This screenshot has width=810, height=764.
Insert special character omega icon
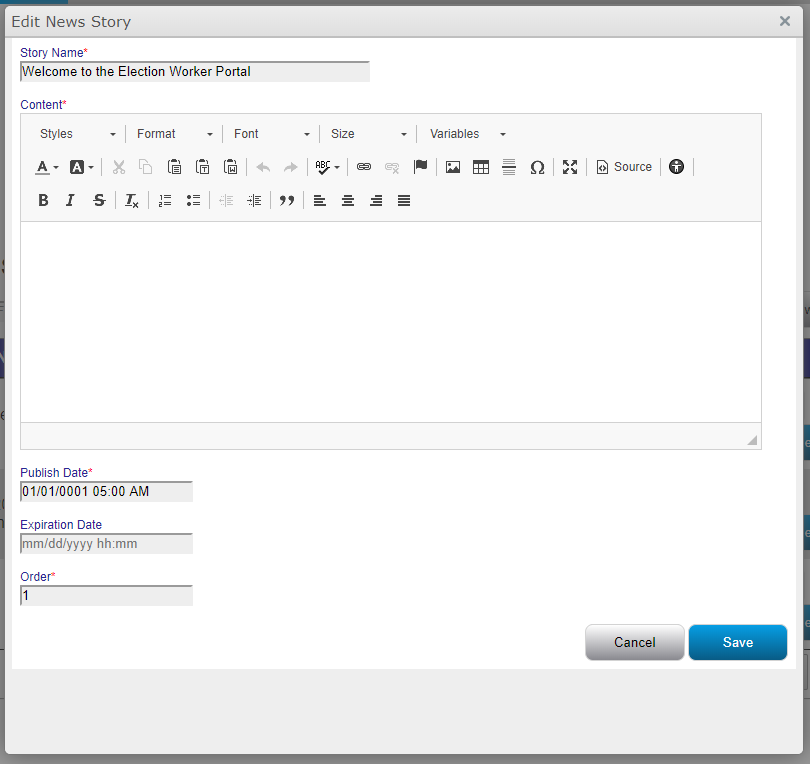coord(537,167)
